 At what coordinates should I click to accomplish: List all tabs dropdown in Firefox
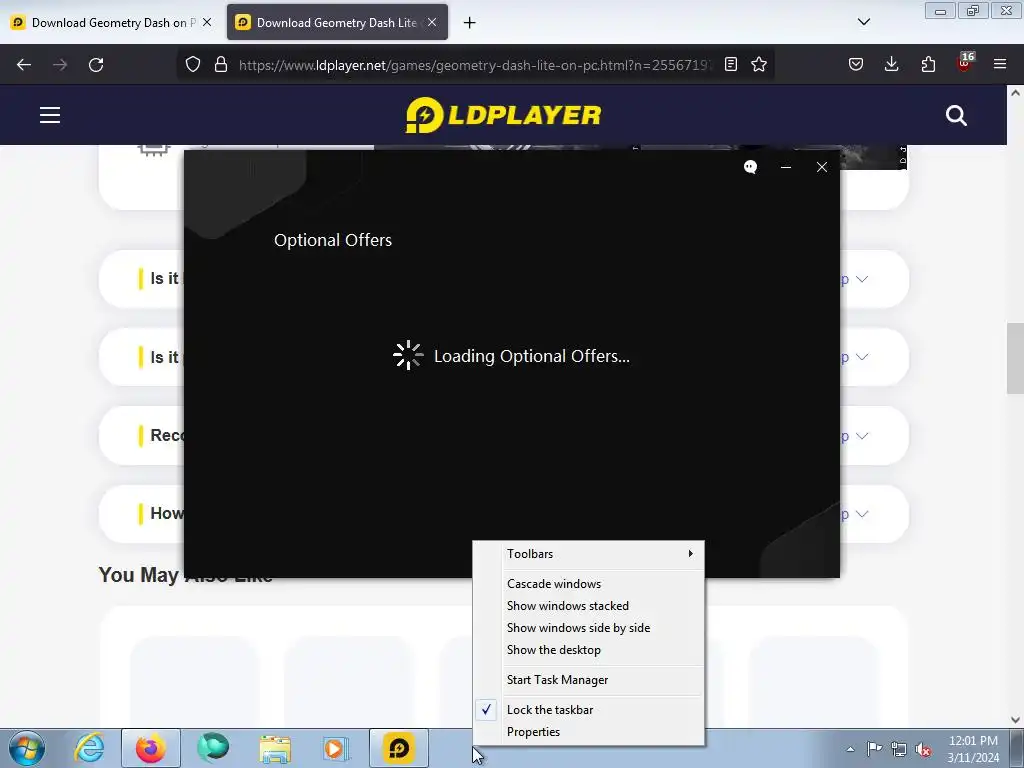[x=863, y=22]
